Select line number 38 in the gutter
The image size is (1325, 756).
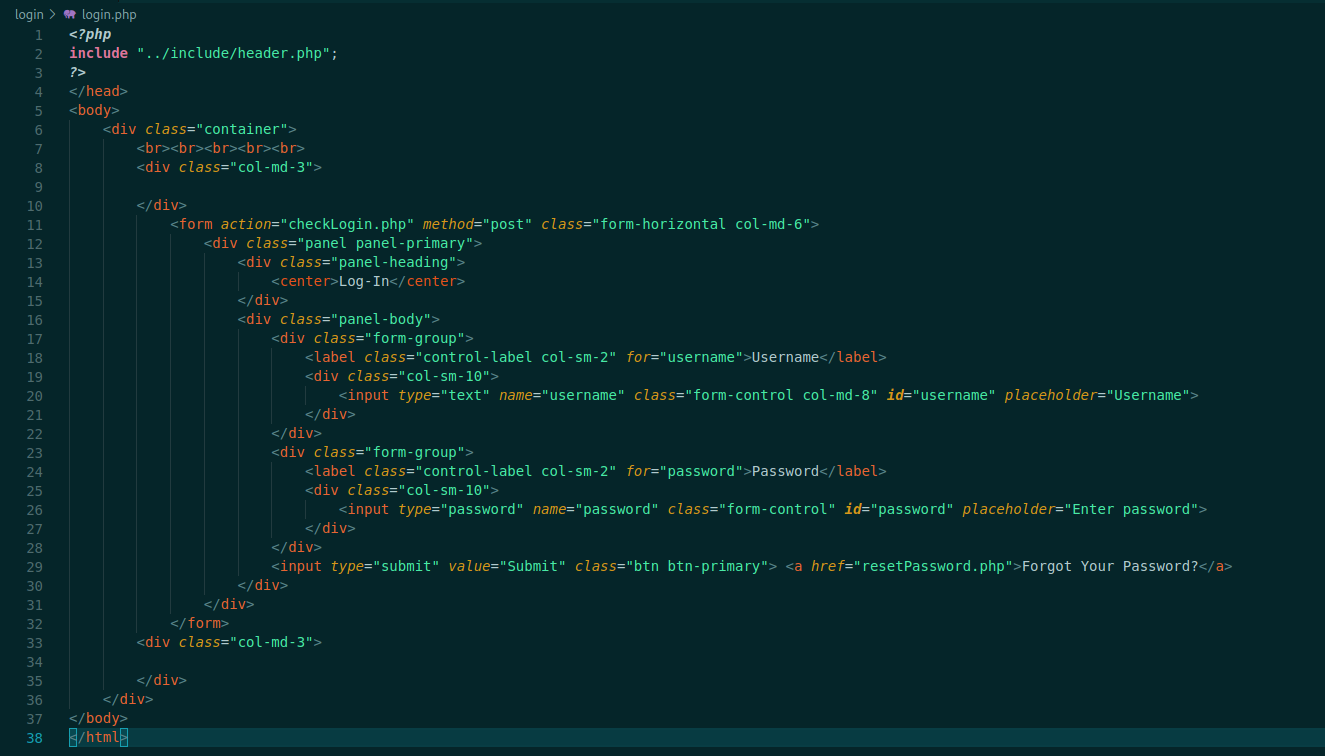(x=35, y=737)
